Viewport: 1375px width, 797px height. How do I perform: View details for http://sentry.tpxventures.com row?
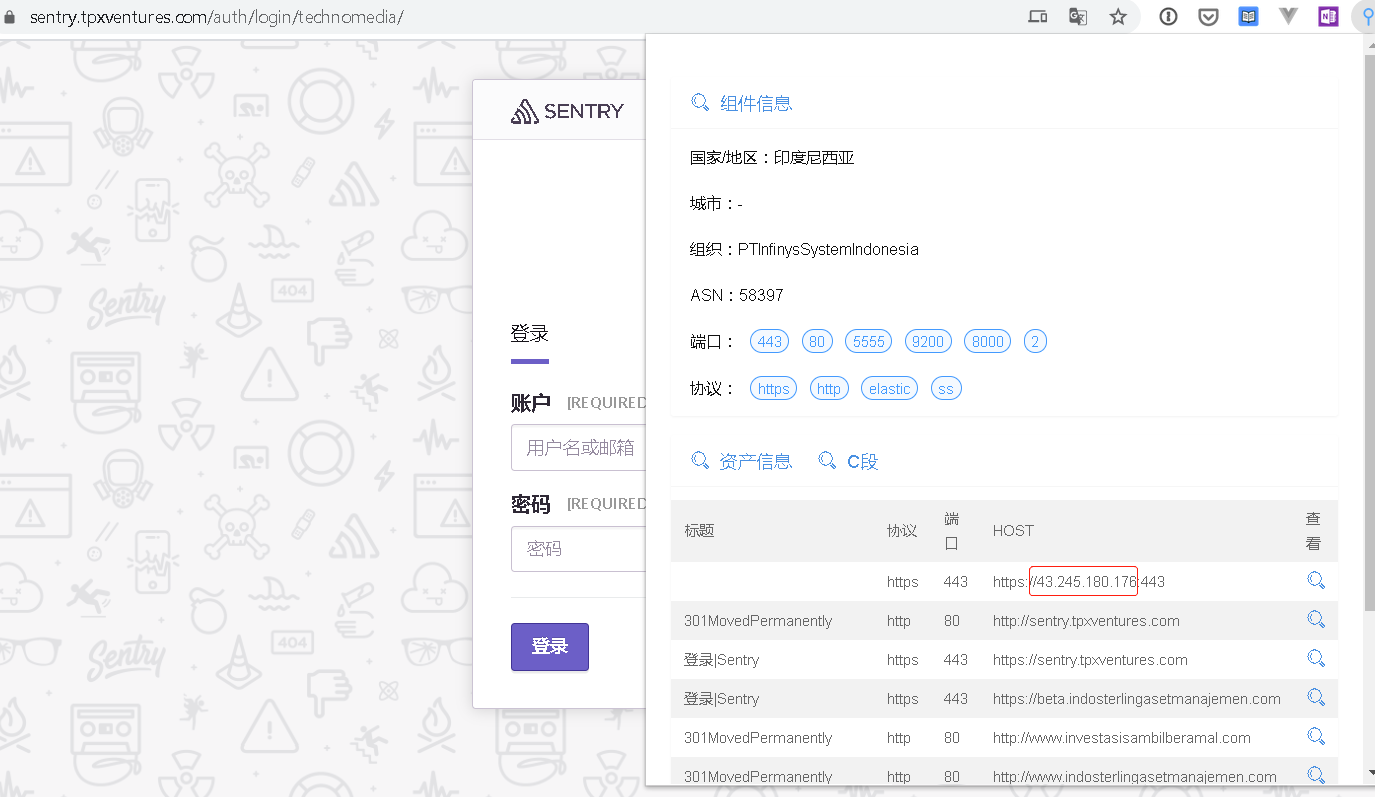(1316, 620)
